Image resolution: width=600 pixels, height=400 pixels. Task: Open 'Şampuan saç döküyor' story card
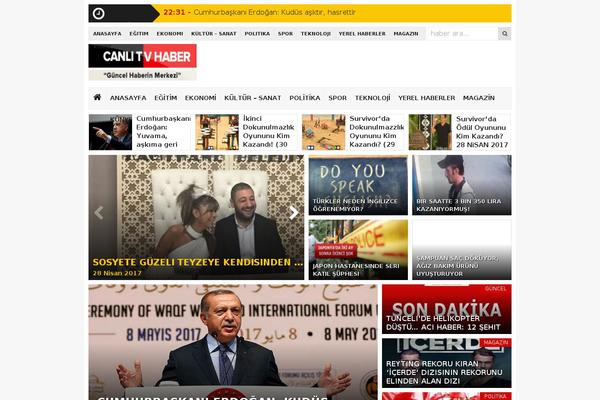(461, 250)
